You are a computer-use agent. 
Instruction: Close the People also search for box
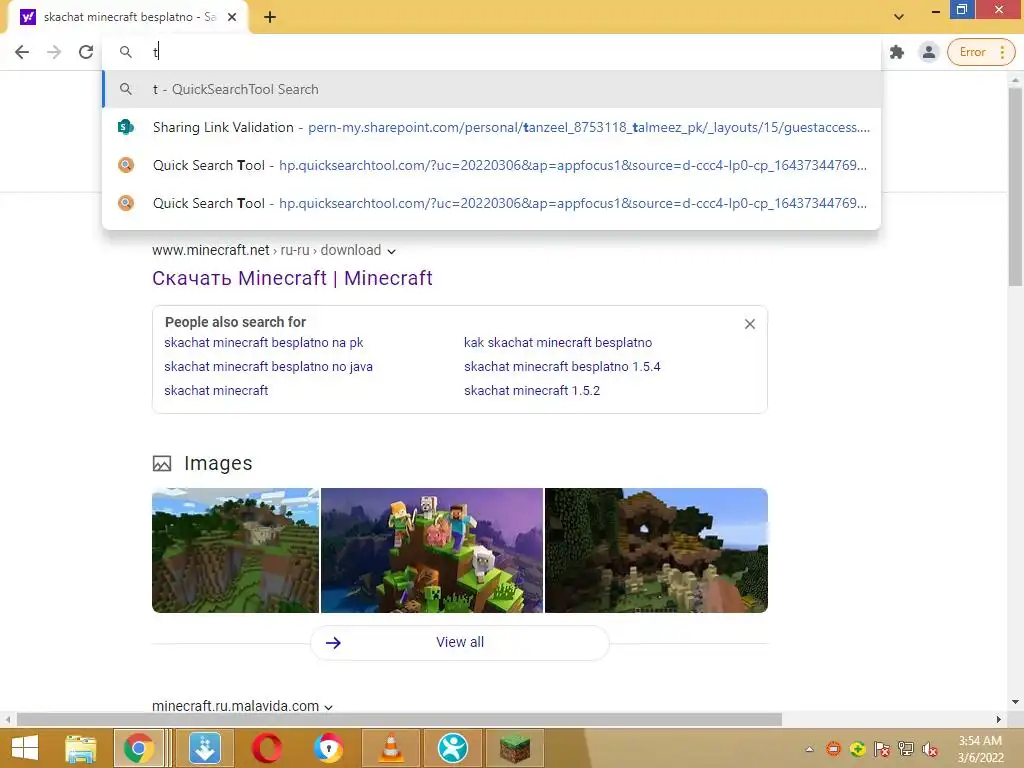tap(750, 324)
